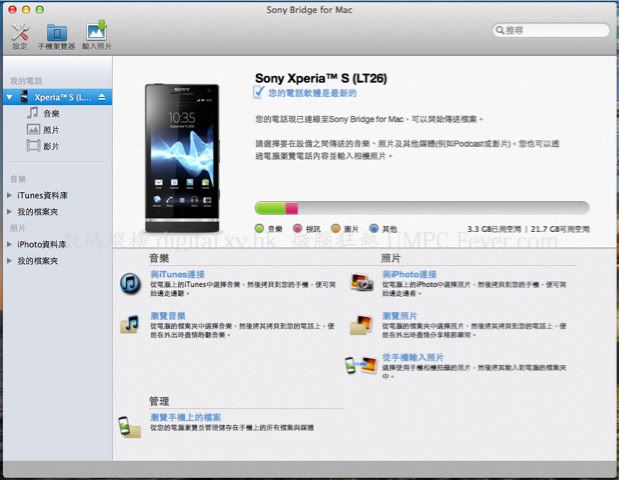Viewport: 619px width, 480px height.
Task: Open the 與iTunes連接 link
Action: (177, 274)
